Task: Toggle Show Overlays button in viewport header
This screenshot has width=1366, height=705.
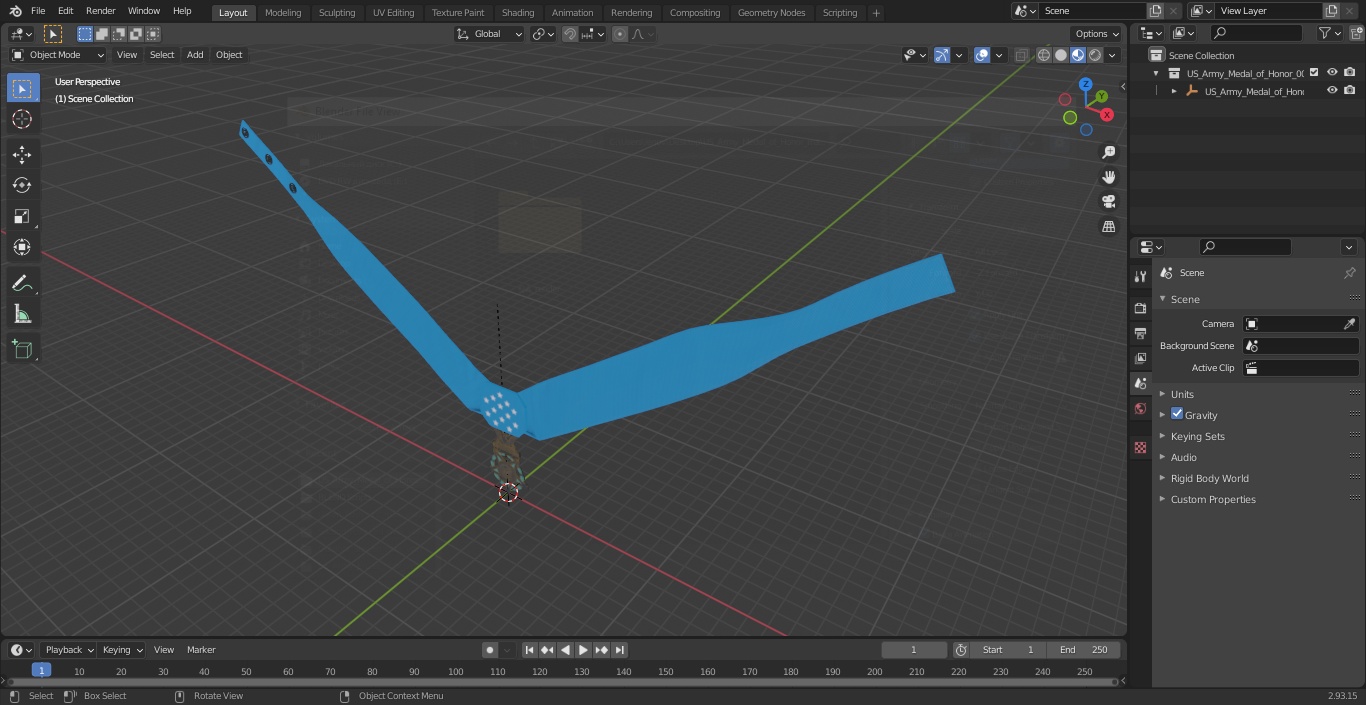Action: pyautogui.click(x=982, y=55)
